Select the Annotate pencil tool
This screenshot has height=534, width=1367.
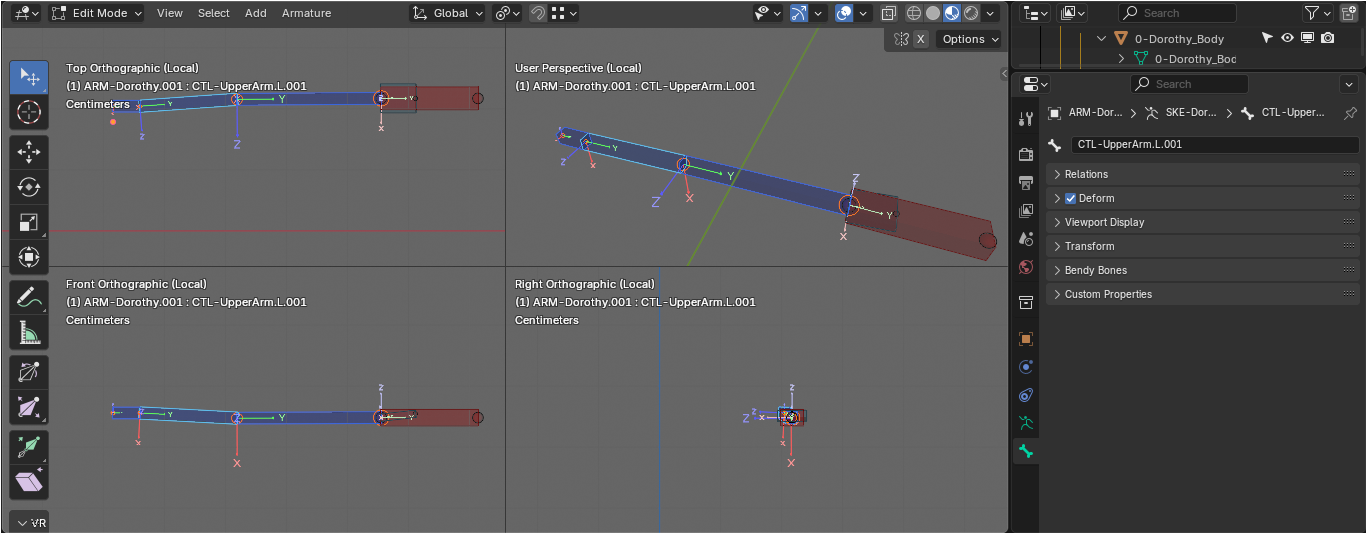(x=29, y=297)
